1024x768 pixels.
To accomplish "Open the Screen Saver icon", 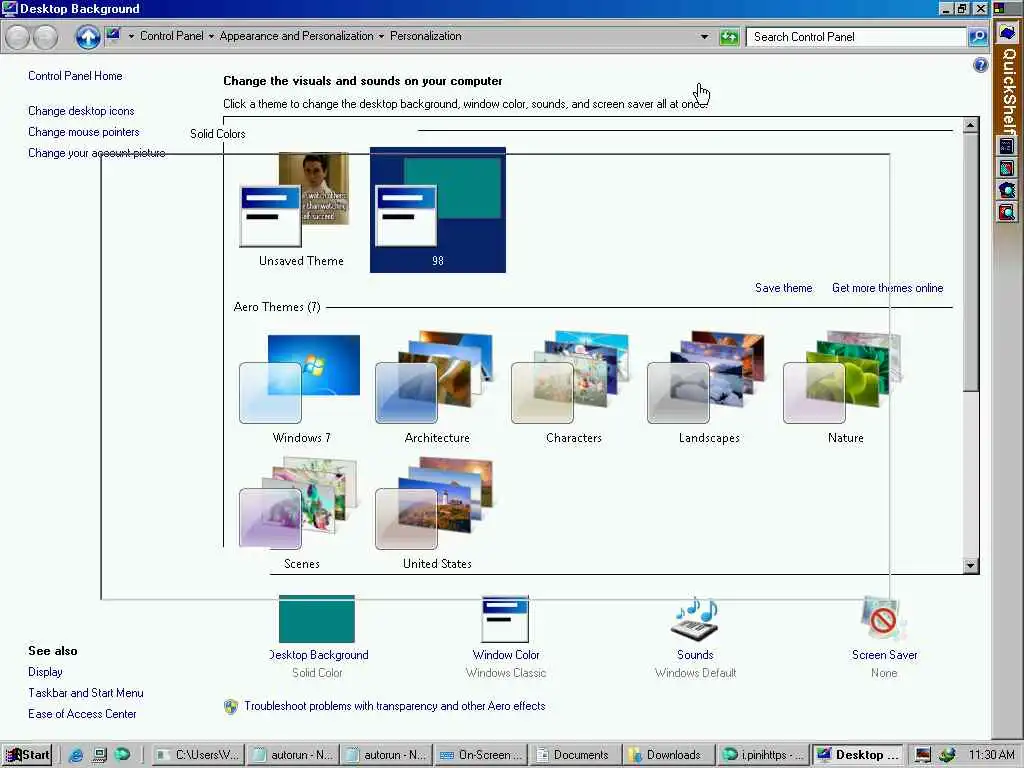I will click(884, 619).
